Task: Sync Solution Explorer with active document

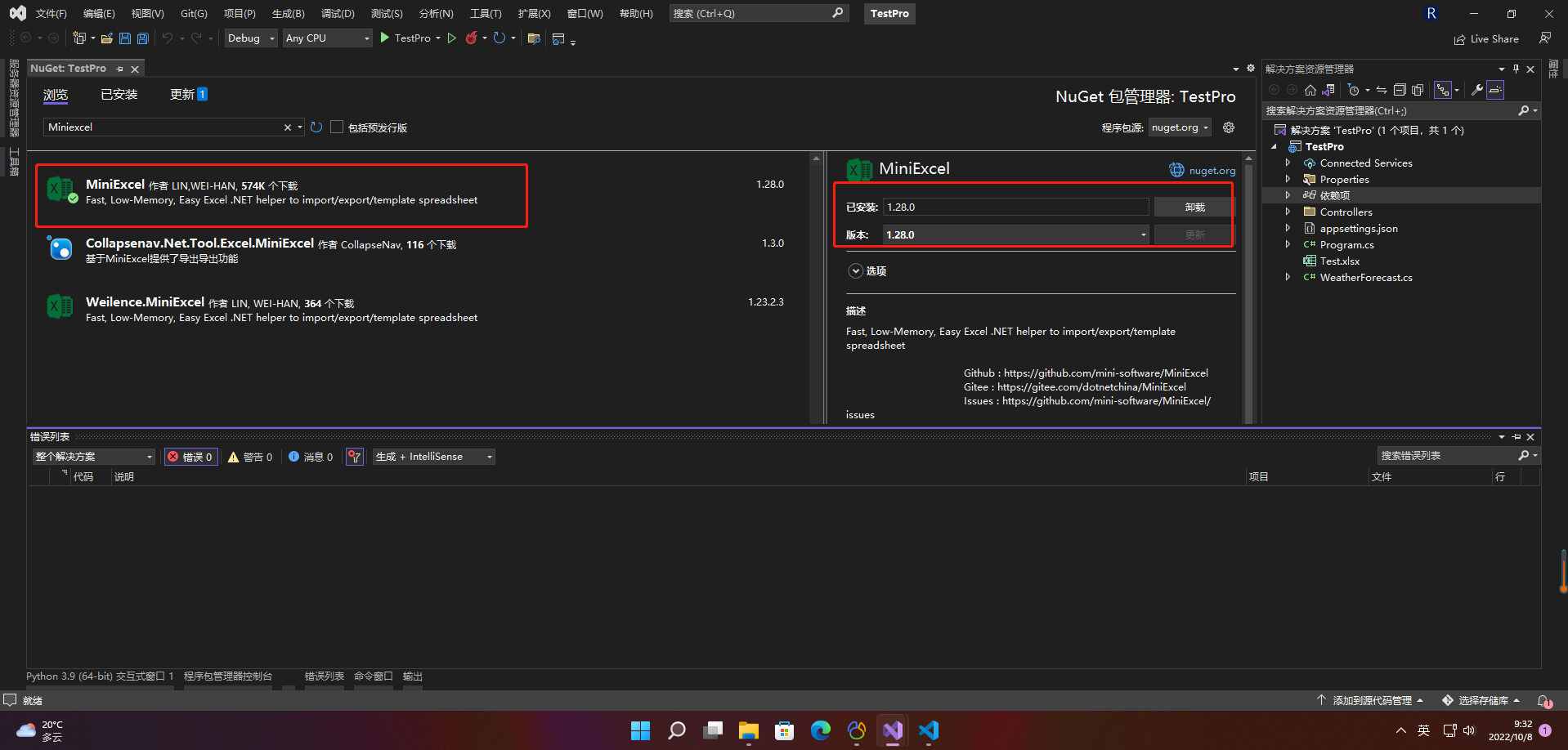Action: coord(1382,90)
